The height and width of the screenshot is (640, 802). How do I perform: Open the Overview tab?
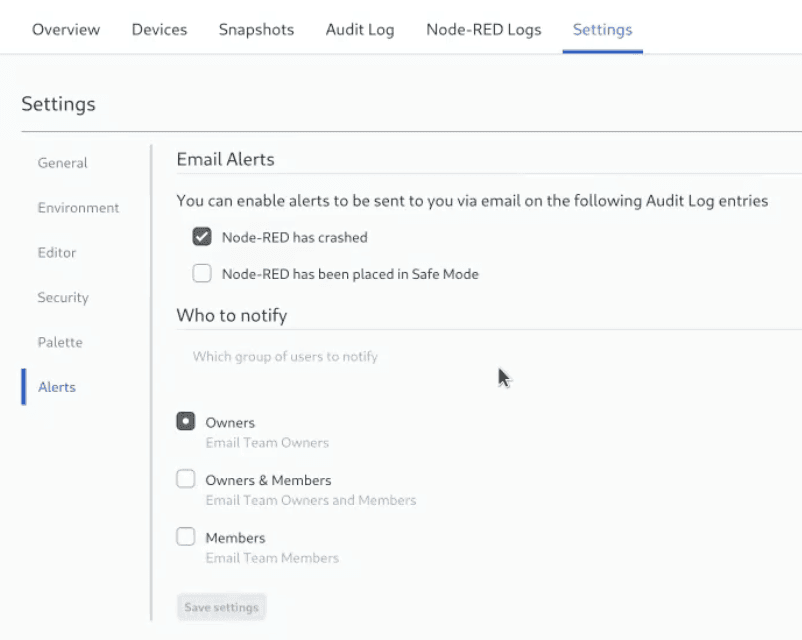coord(66,29)
